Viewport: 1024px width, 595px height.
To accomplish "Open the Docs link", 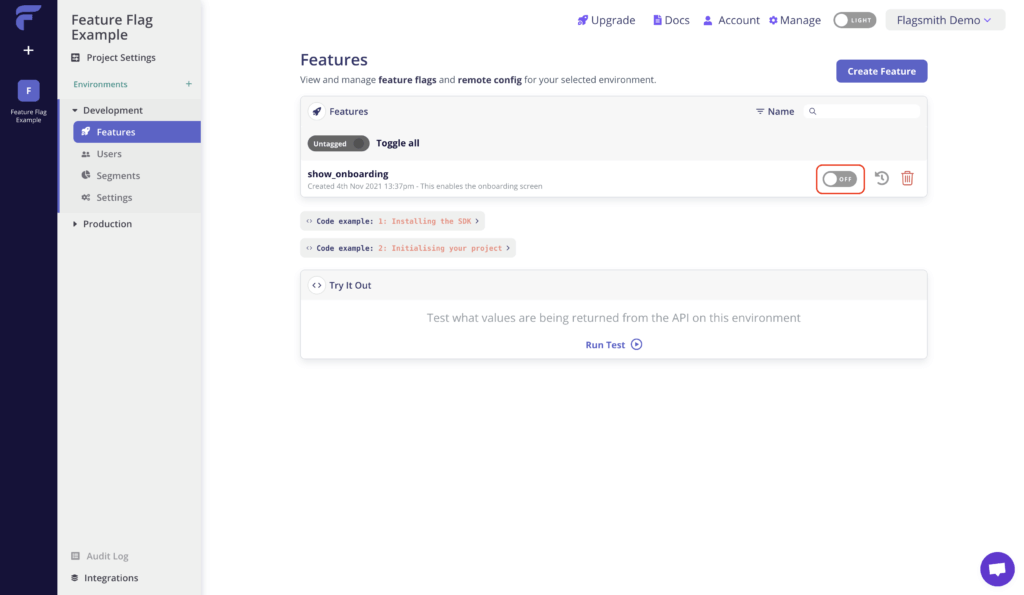I will coord(671,20).
